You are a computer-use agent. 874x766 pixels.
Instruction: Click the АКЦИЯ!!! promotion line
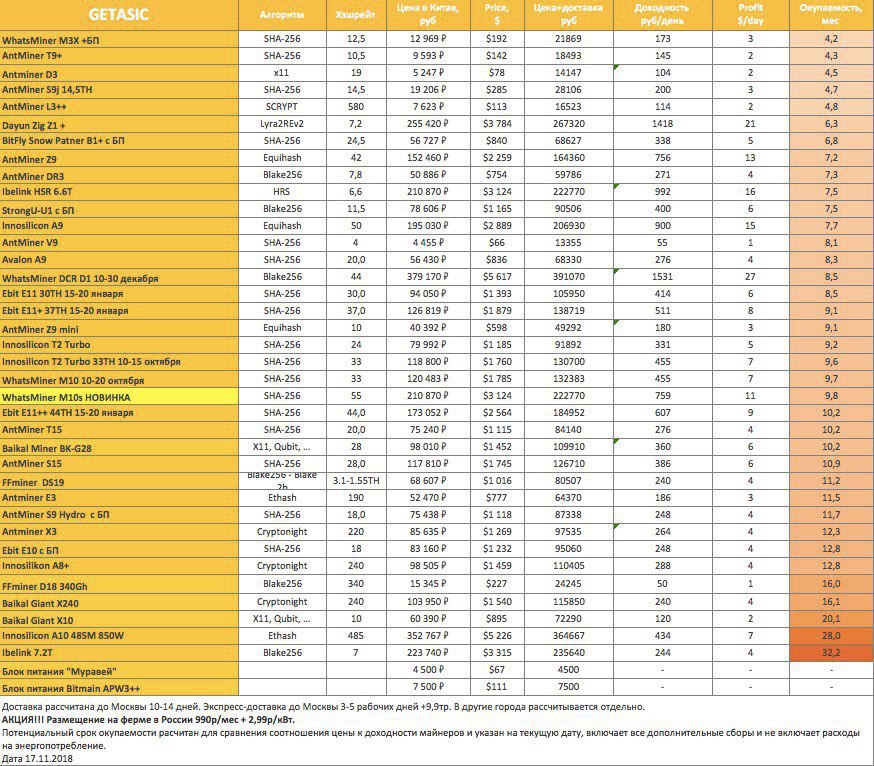[148, 720]
